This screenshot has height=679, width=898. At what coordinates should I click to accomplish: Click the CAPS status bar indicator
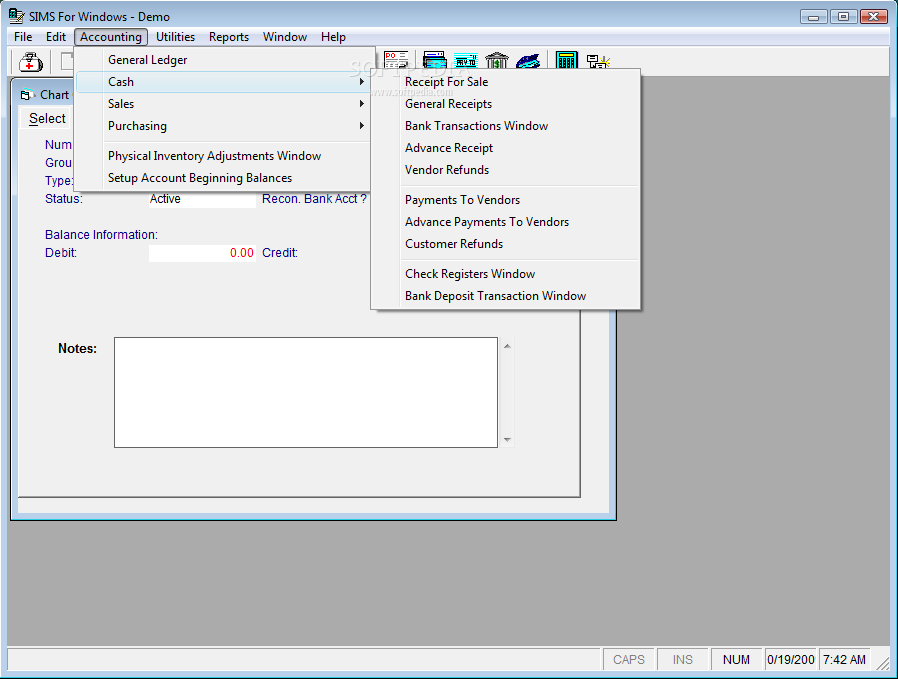pyautogui.click(x=628, y=660)
